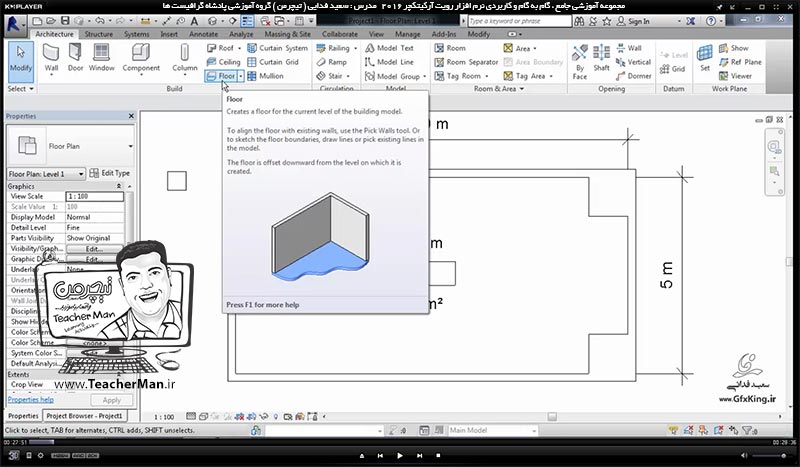Open the Floor tool dropdown arrow
The image size is (800, 467).
tap(241, 76)
